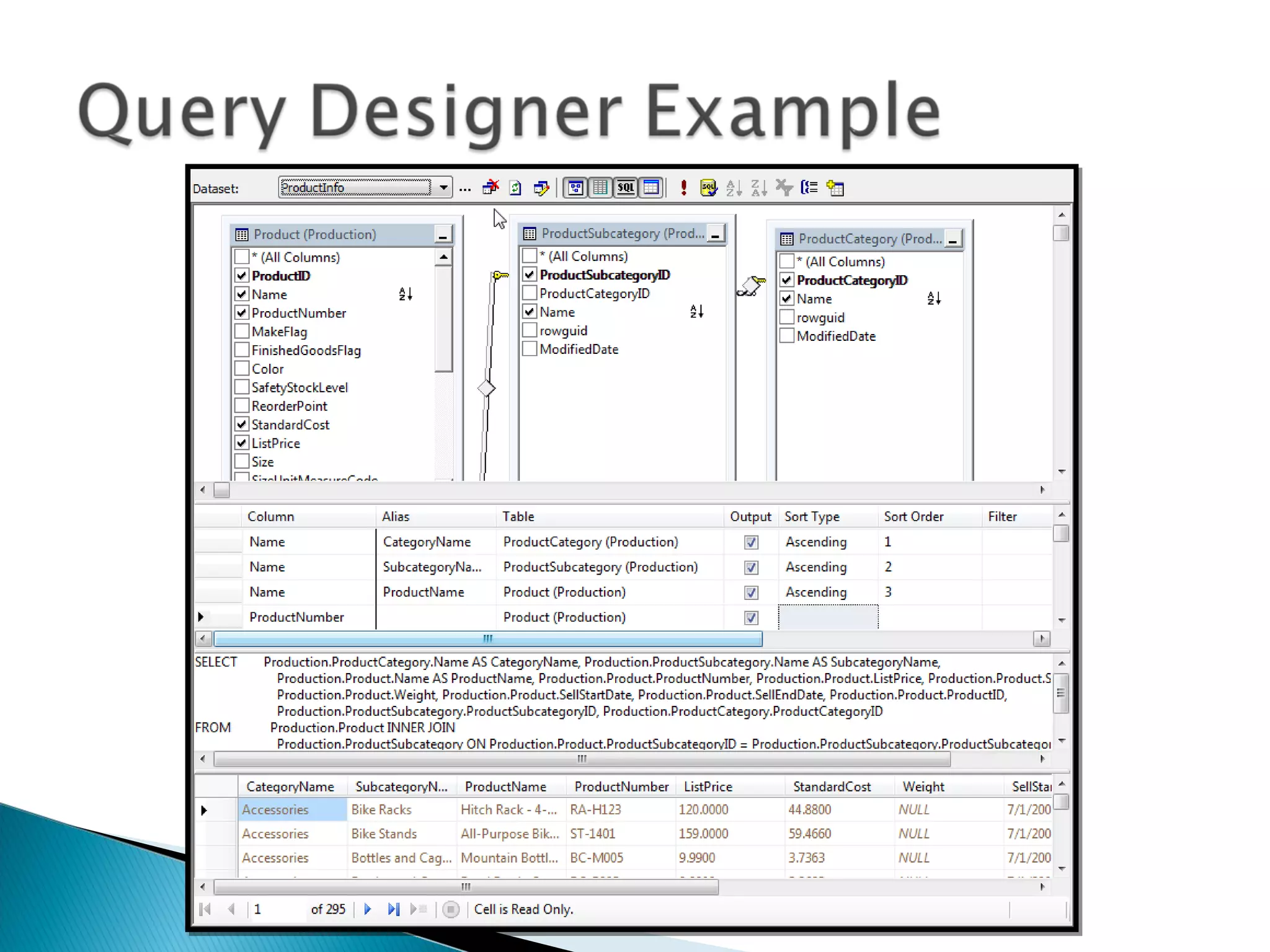Toggle the Grid pane button
The width and height of the screenshot is (1270, 952).
point(600,188)
